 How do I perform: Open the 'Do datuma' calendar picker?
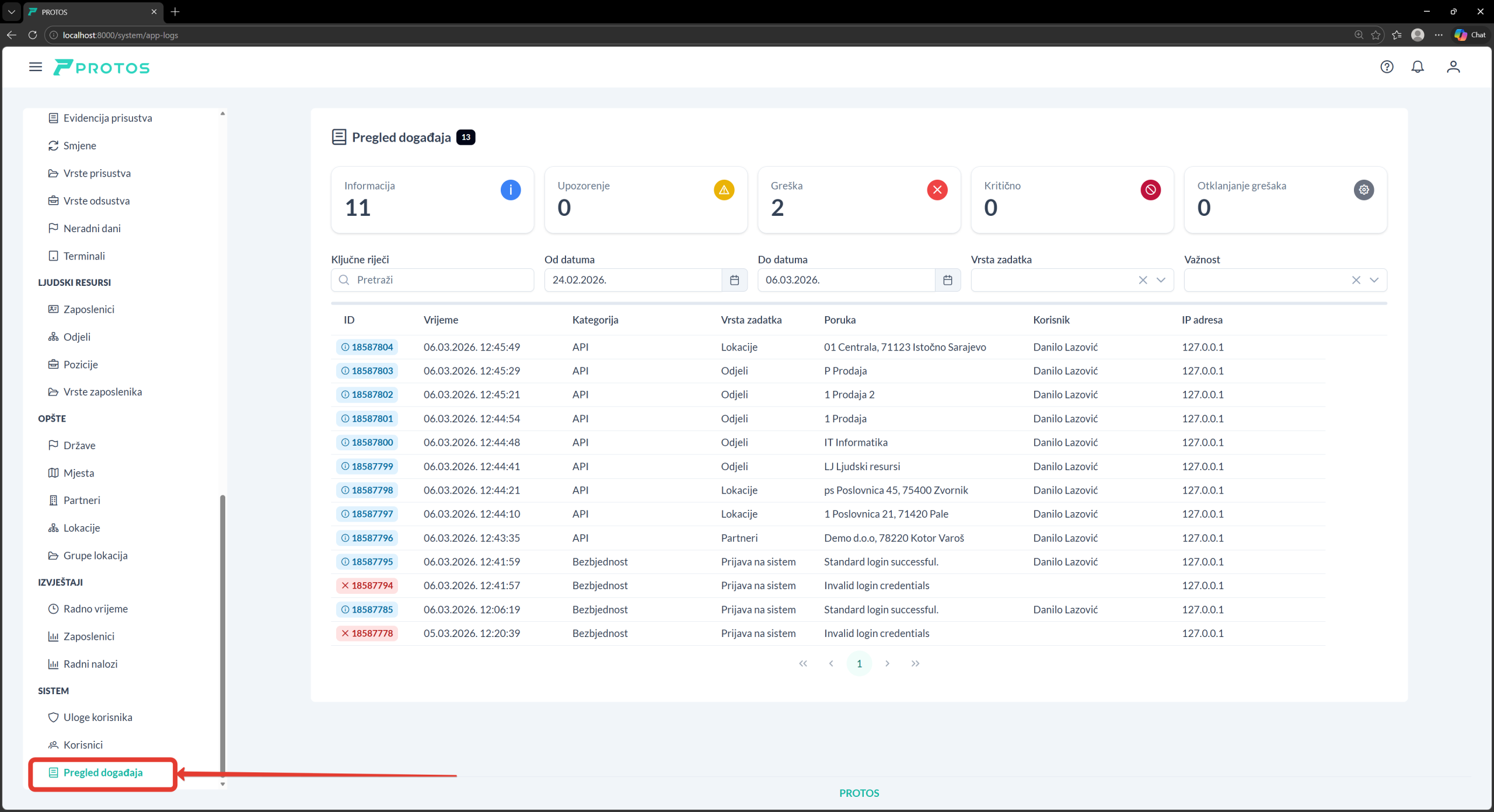947,280
